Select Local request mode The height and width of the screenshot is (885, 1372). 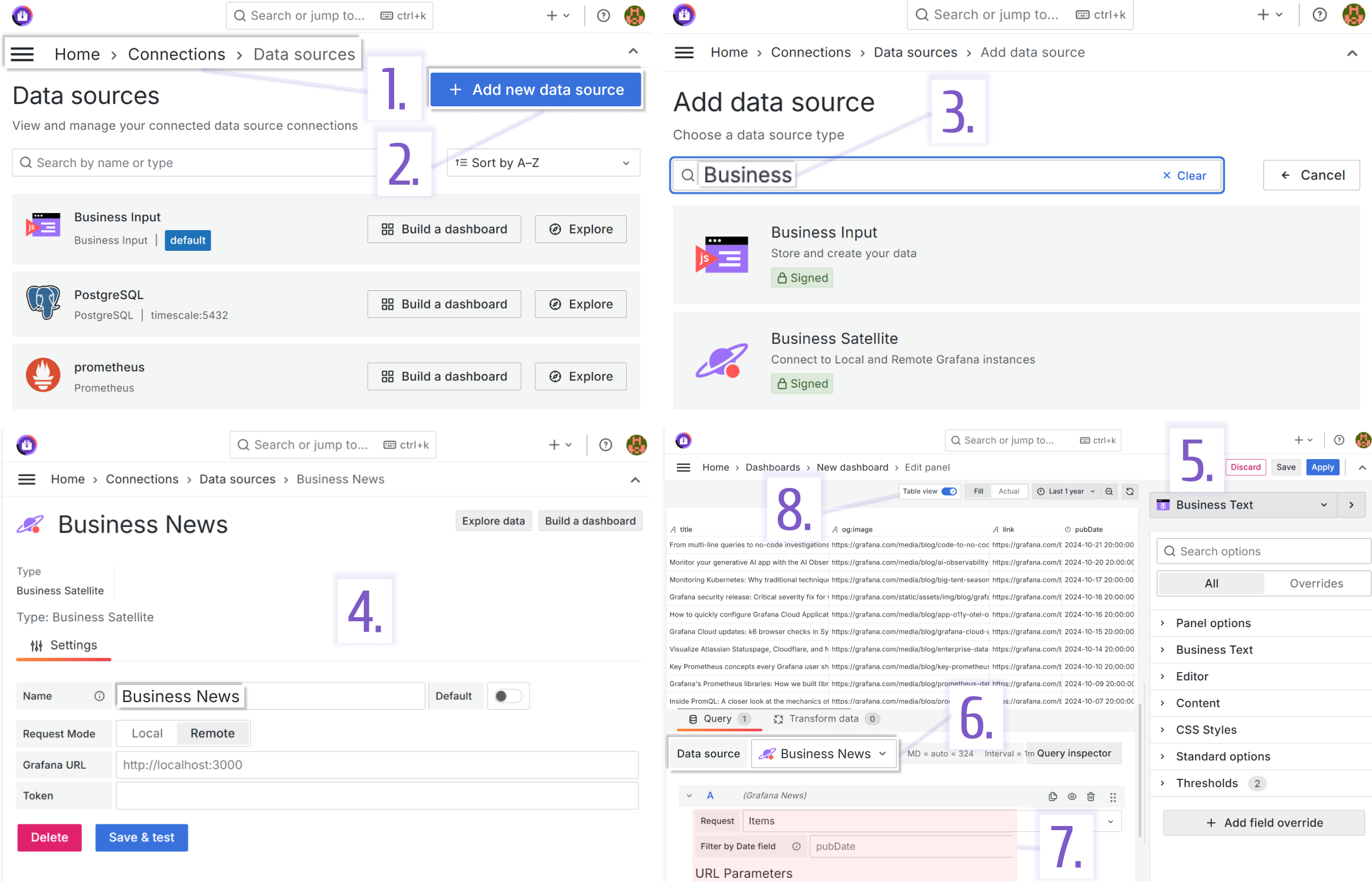click(147, 733)
